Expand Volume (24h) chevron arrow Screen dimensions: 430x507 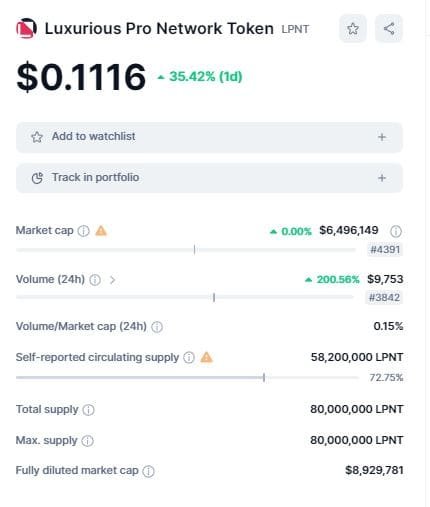pyautogui.click(x=113, y=280)
